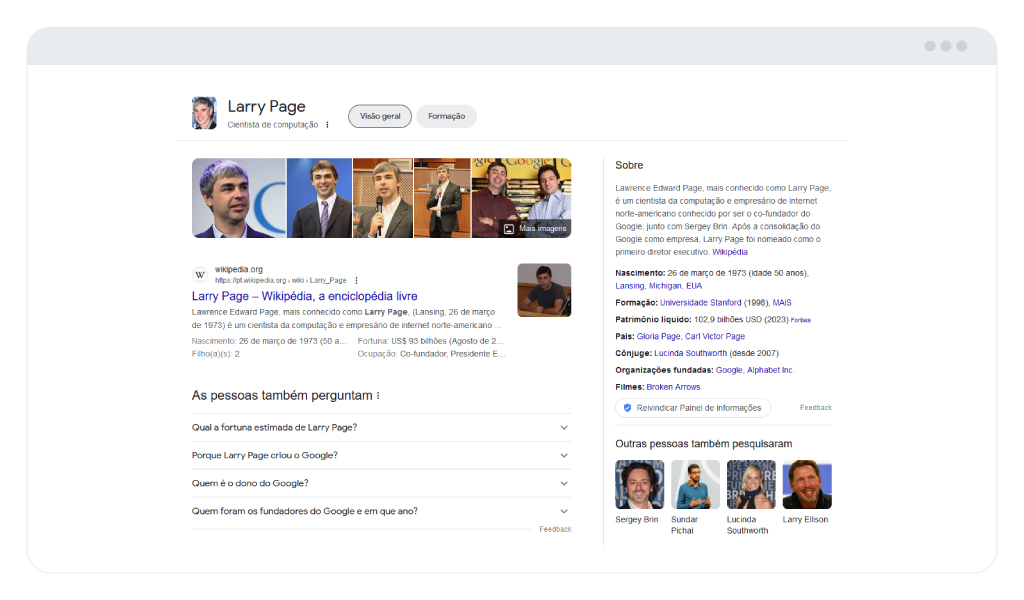Image resolution: width=1024 pixels, height=600 pixels.
Task: Click the Fortuna: US$ 93 bilhões snippet
Action: (x=430, y=341)
